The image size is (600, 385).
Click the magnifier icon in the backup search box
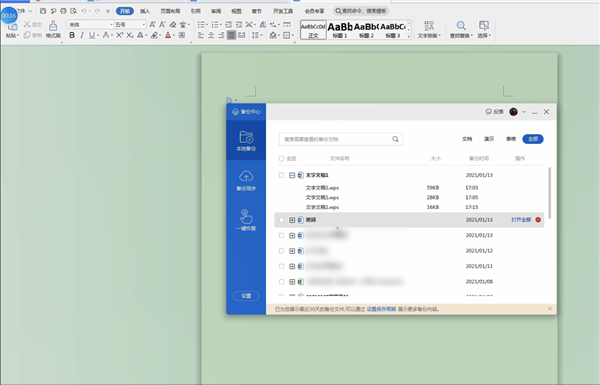coord(395,139)
